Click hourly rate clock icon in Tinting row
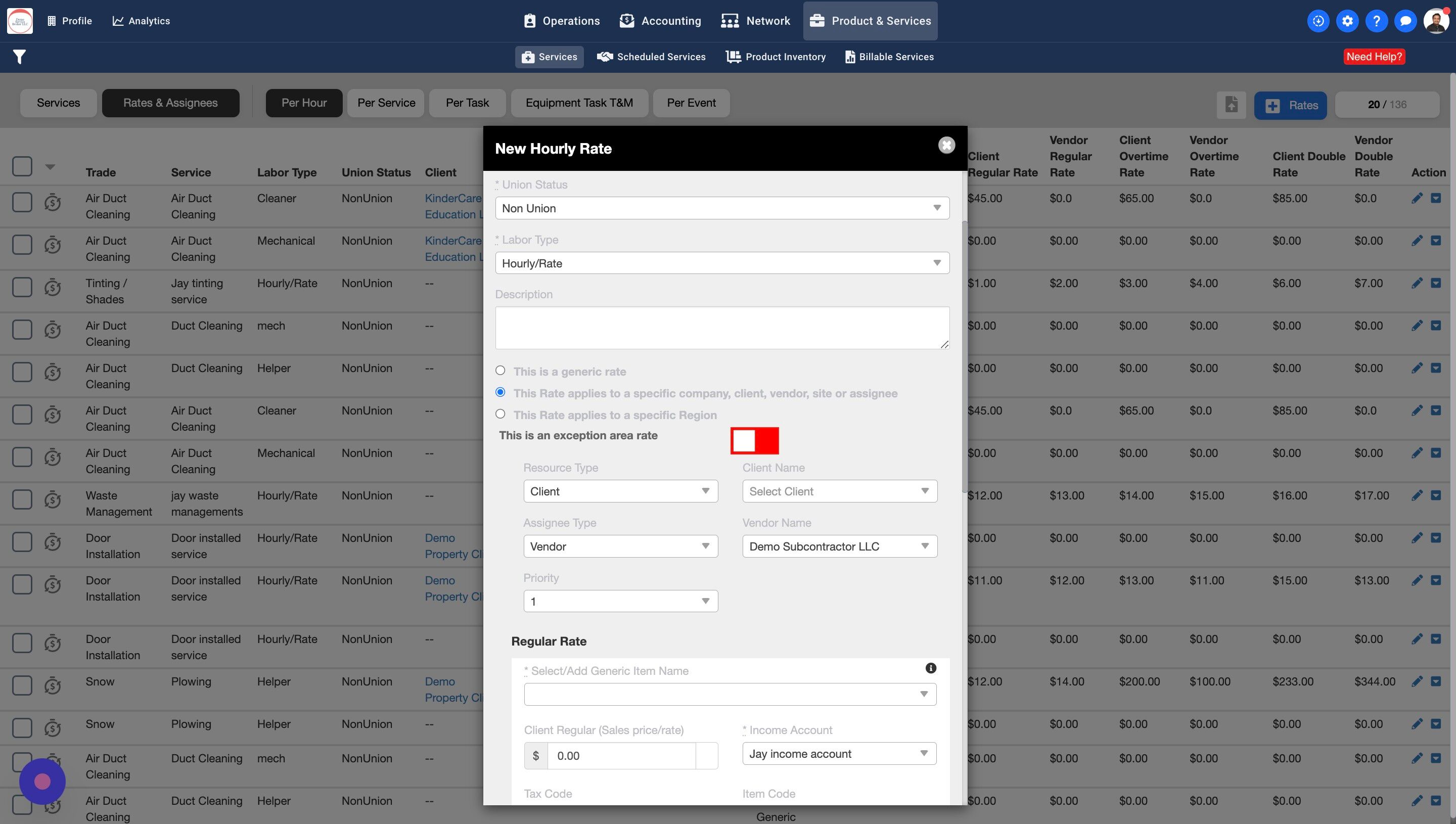The height and width of the screenshot is (824, 1456). [53, 288]
